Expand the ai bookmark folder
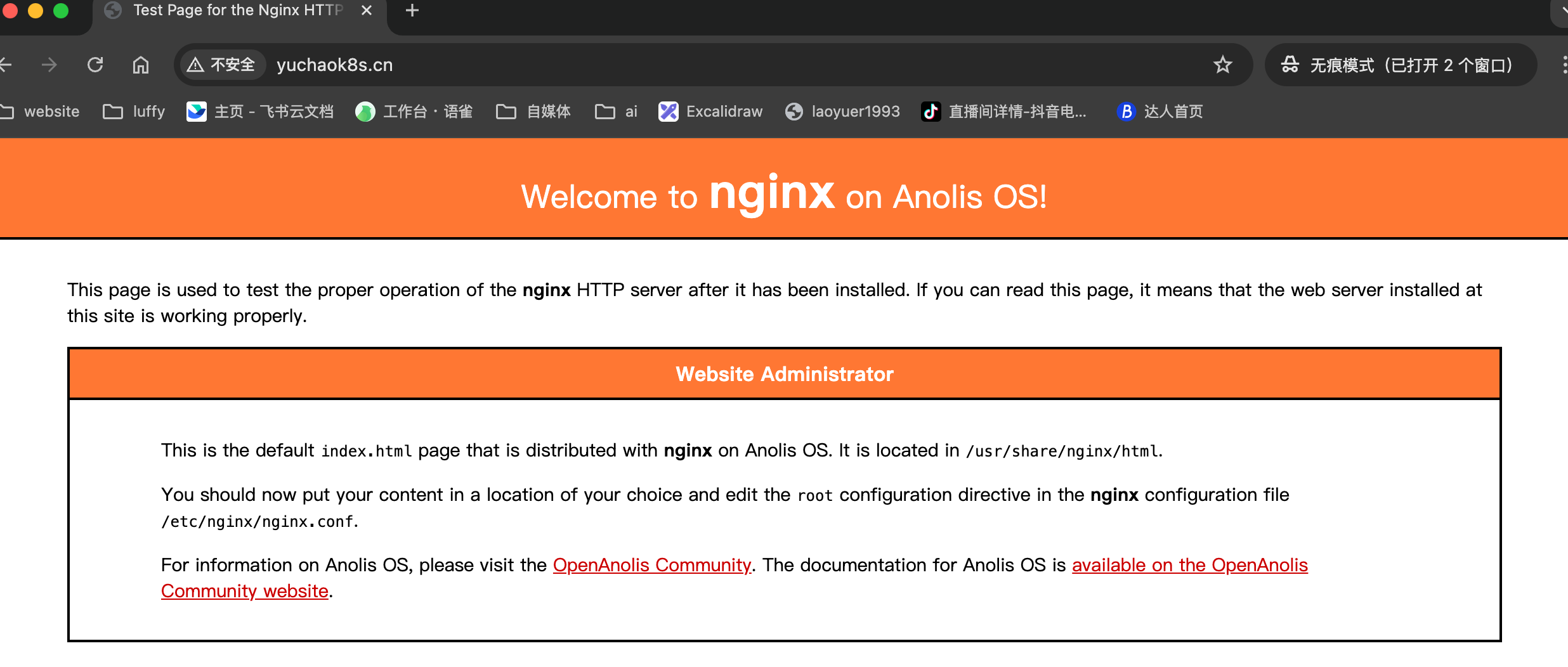The image size is (1568, 667). (616, 112)
